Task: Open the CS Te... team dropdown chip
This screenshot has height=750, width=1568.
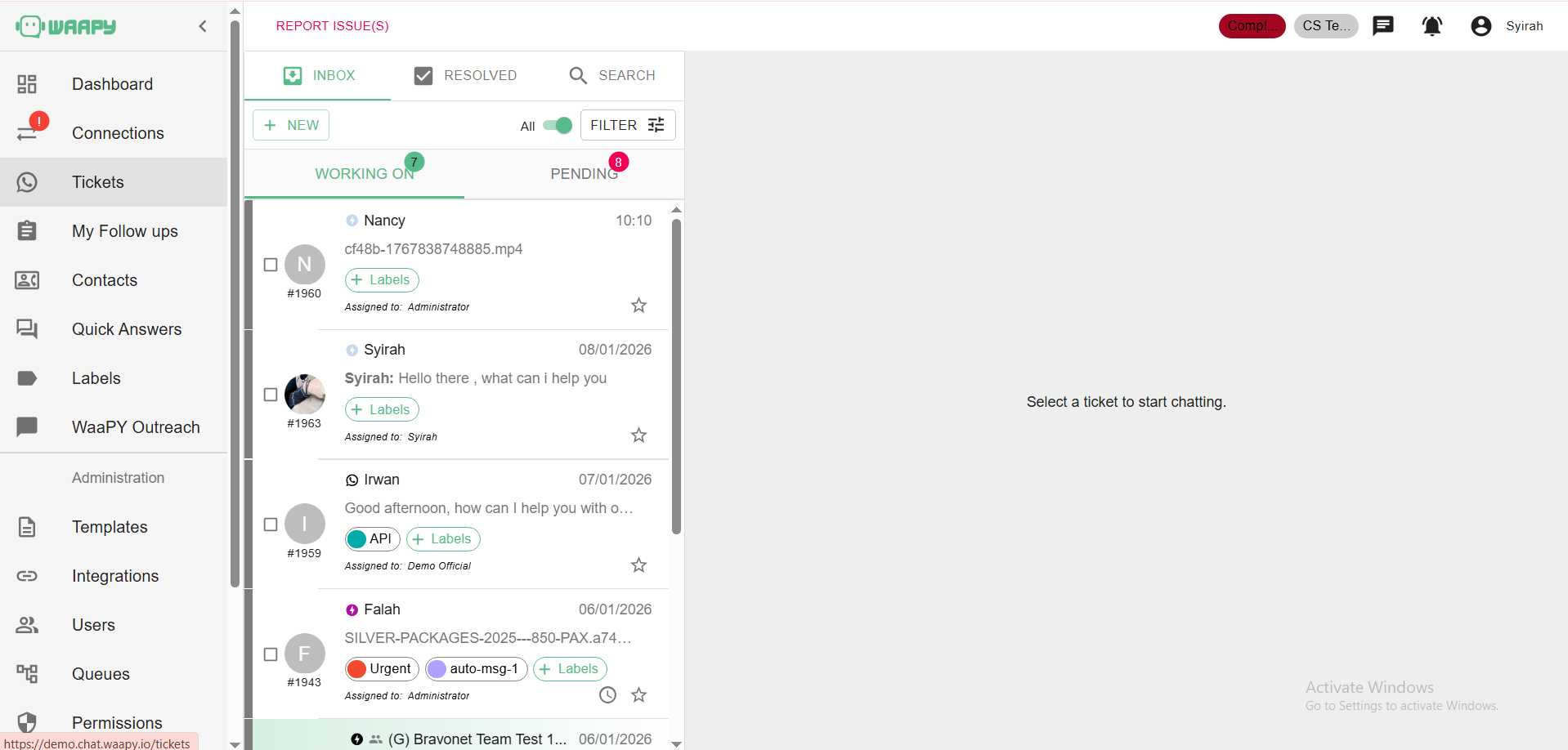Action: (1326, 26)
